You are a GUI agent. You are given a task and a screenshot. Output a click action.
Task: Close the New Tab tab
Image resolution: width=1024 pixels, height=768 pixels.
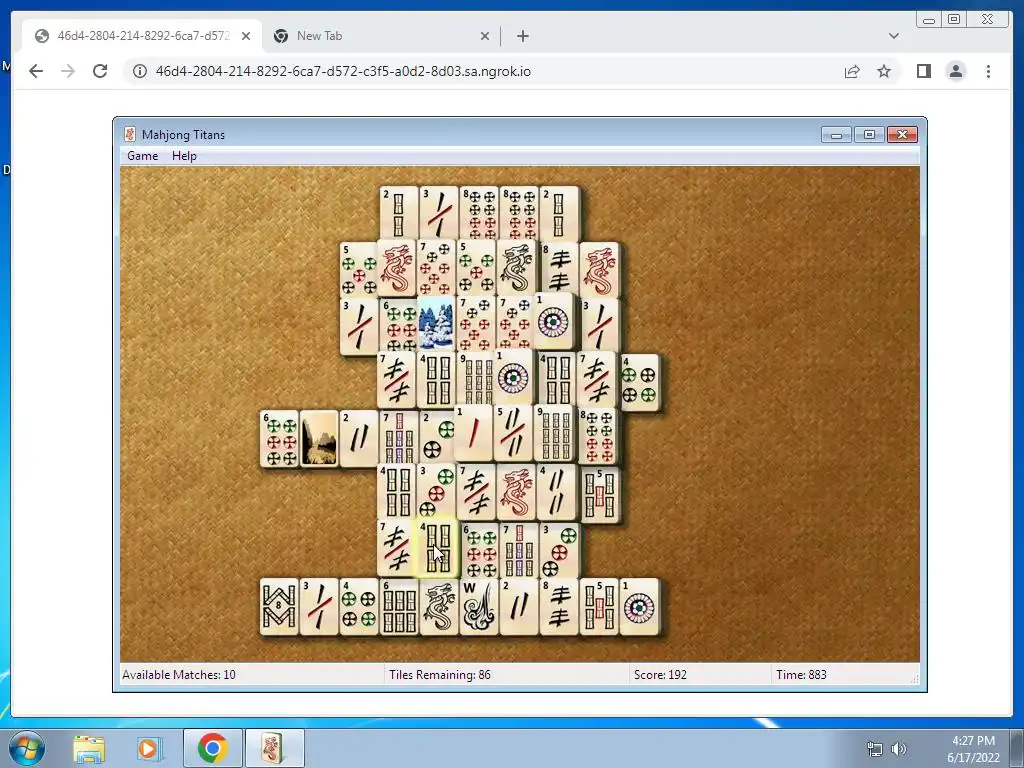point(485,36)
